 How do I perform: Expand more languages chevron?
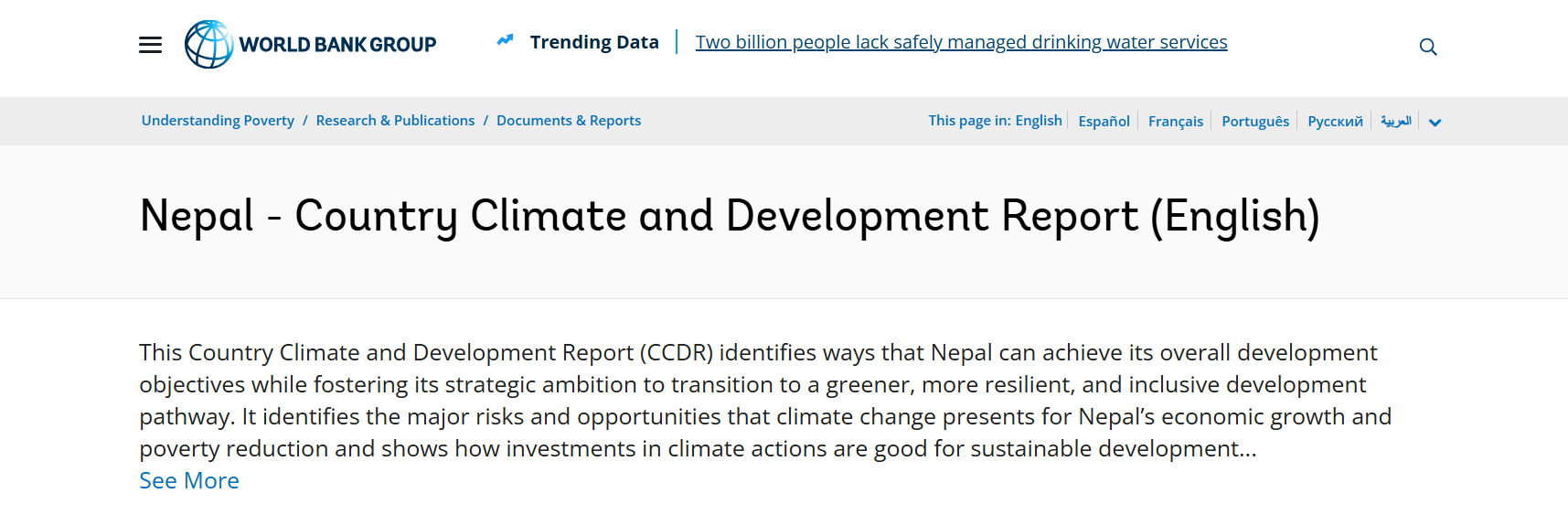click(x=1435, y=123)
